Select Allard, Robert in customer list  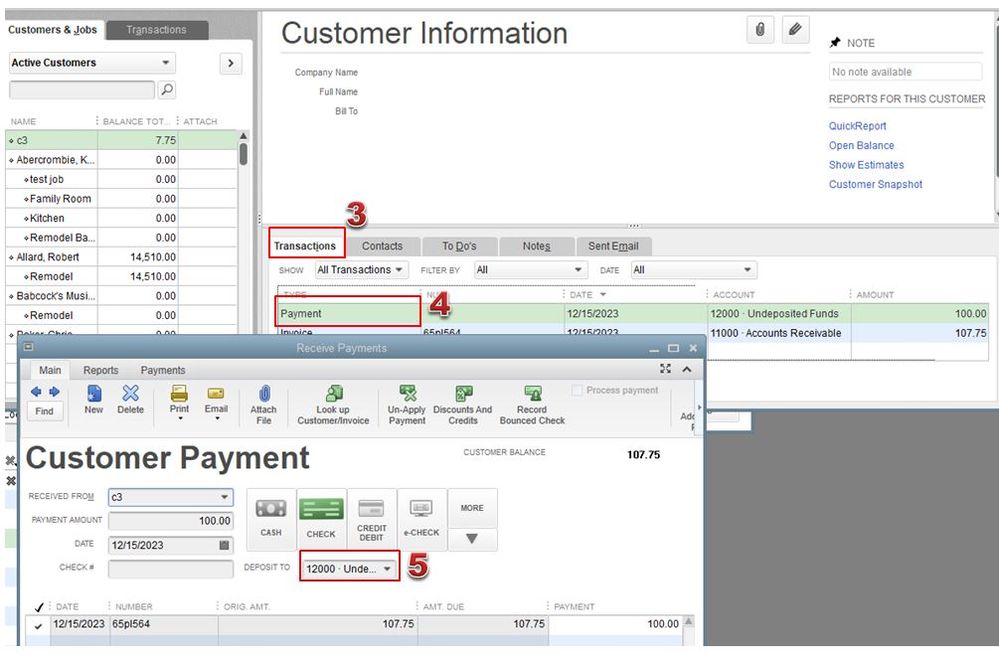pyautogui.click(x=121, y=257)
